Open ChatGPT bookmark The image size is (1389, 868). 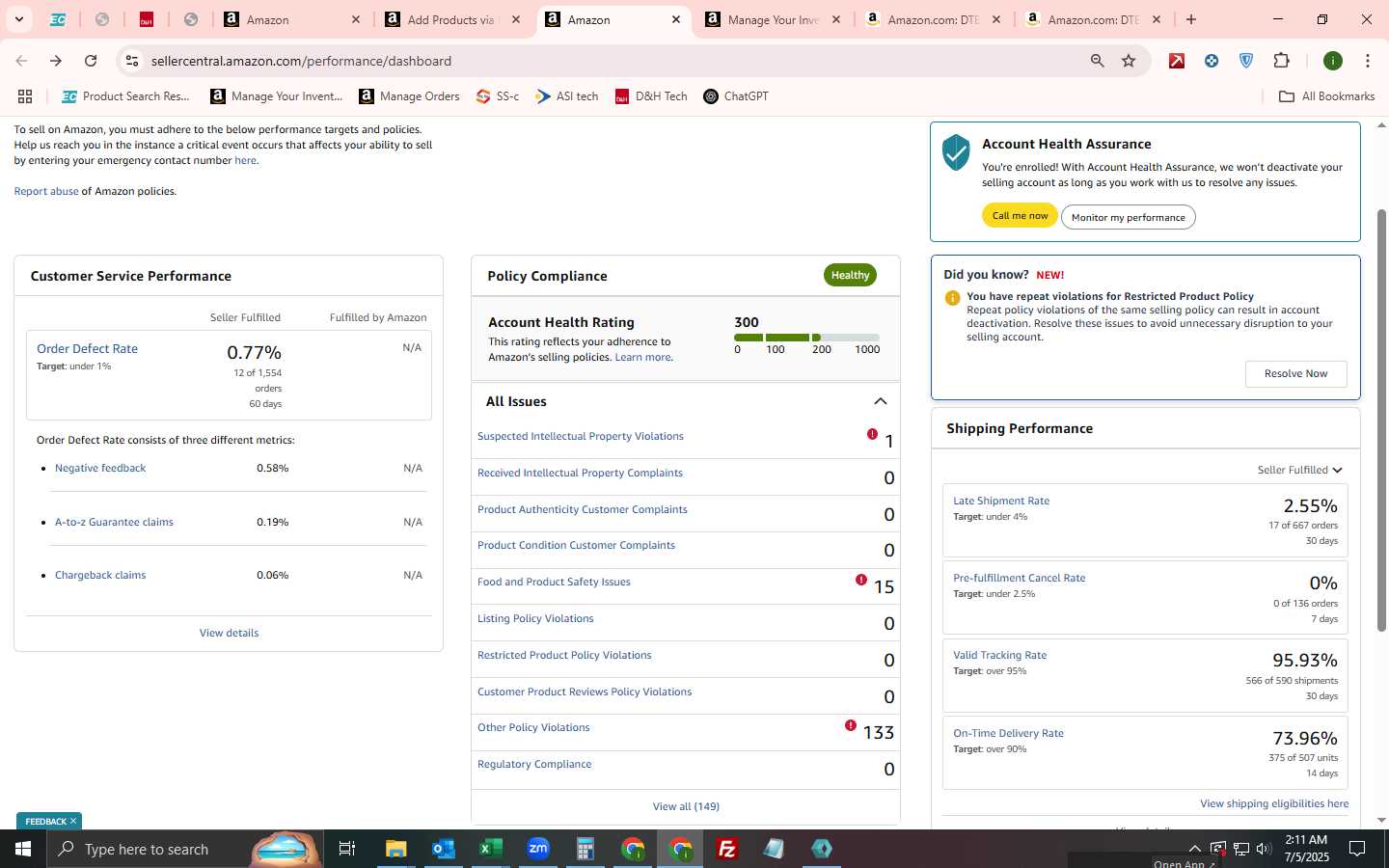(x=736, y=96)
